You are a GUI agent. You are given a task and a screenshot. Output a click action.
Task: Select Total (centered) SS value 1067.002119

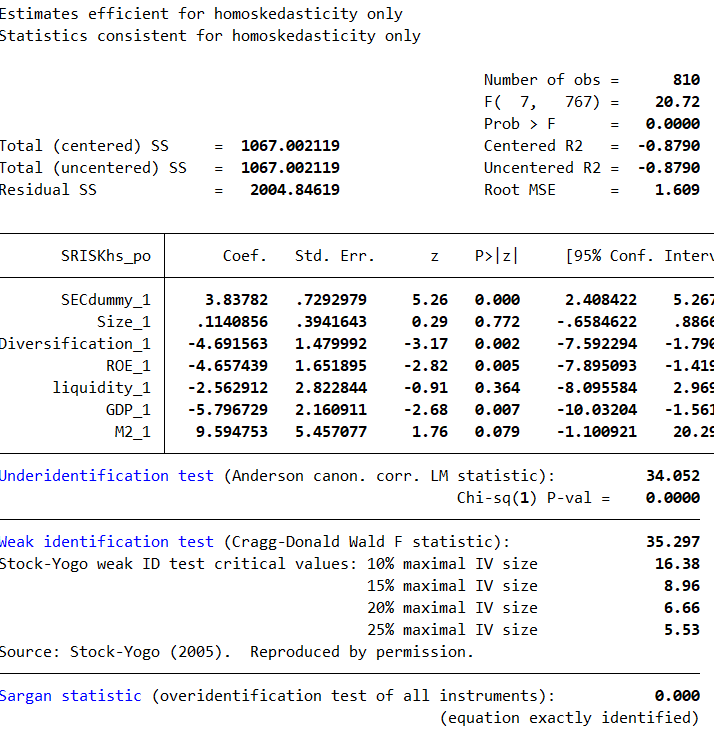coord(290,146)
